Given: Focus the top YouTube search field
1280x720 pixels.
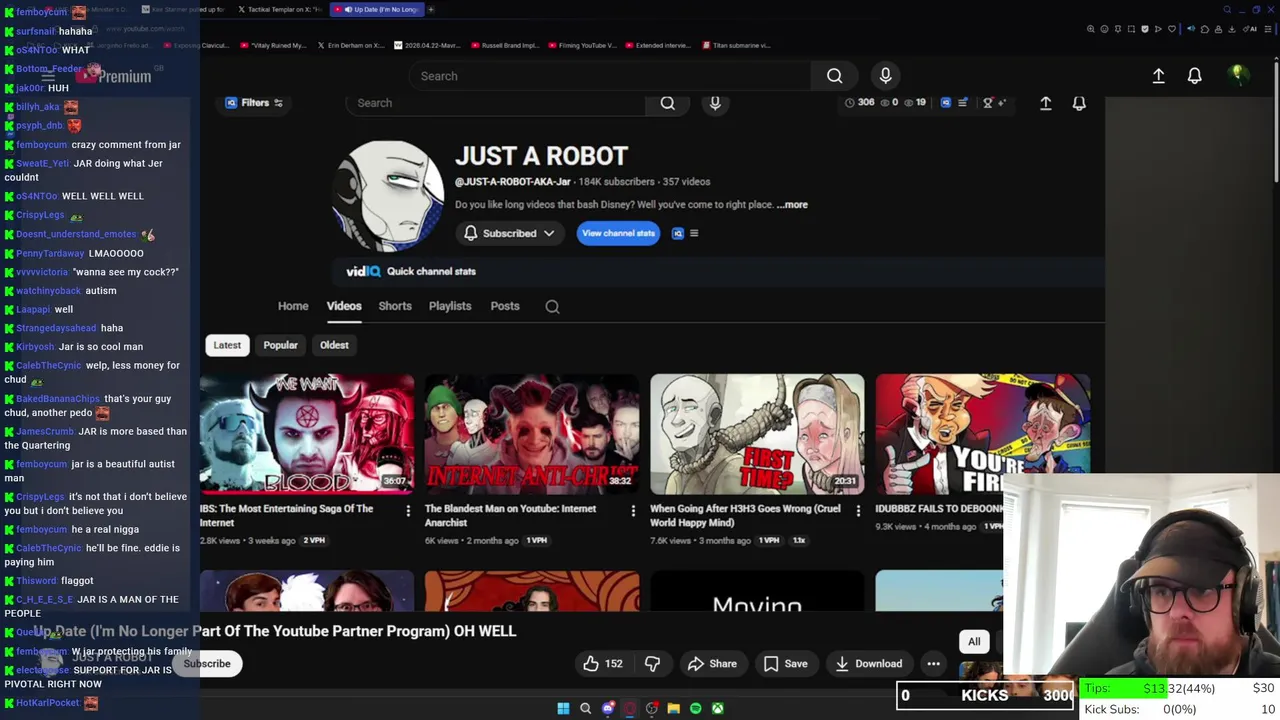Looking at the screenshot, I should (610, 76).
